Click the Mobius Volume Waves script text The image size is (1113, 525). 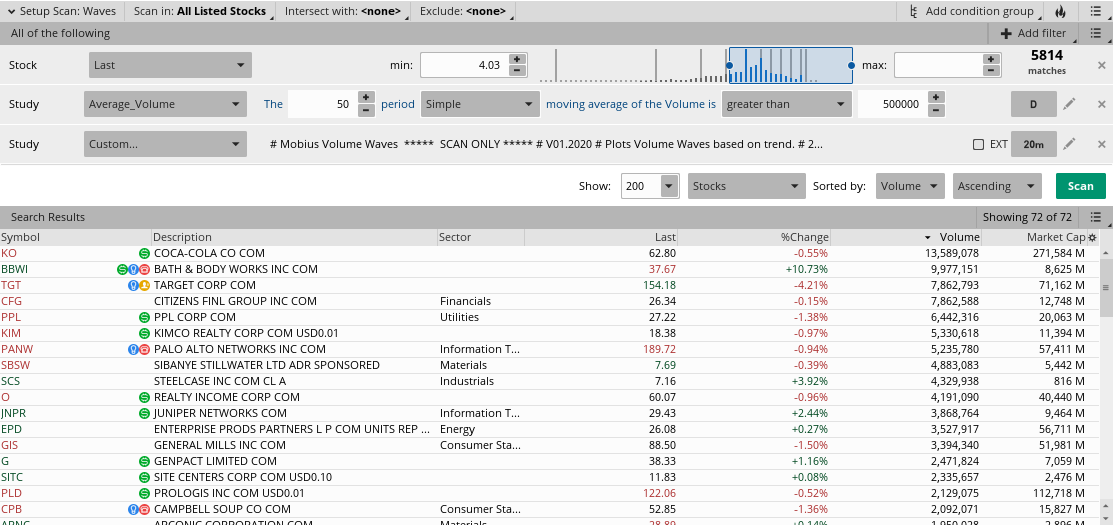coord(547,144)
